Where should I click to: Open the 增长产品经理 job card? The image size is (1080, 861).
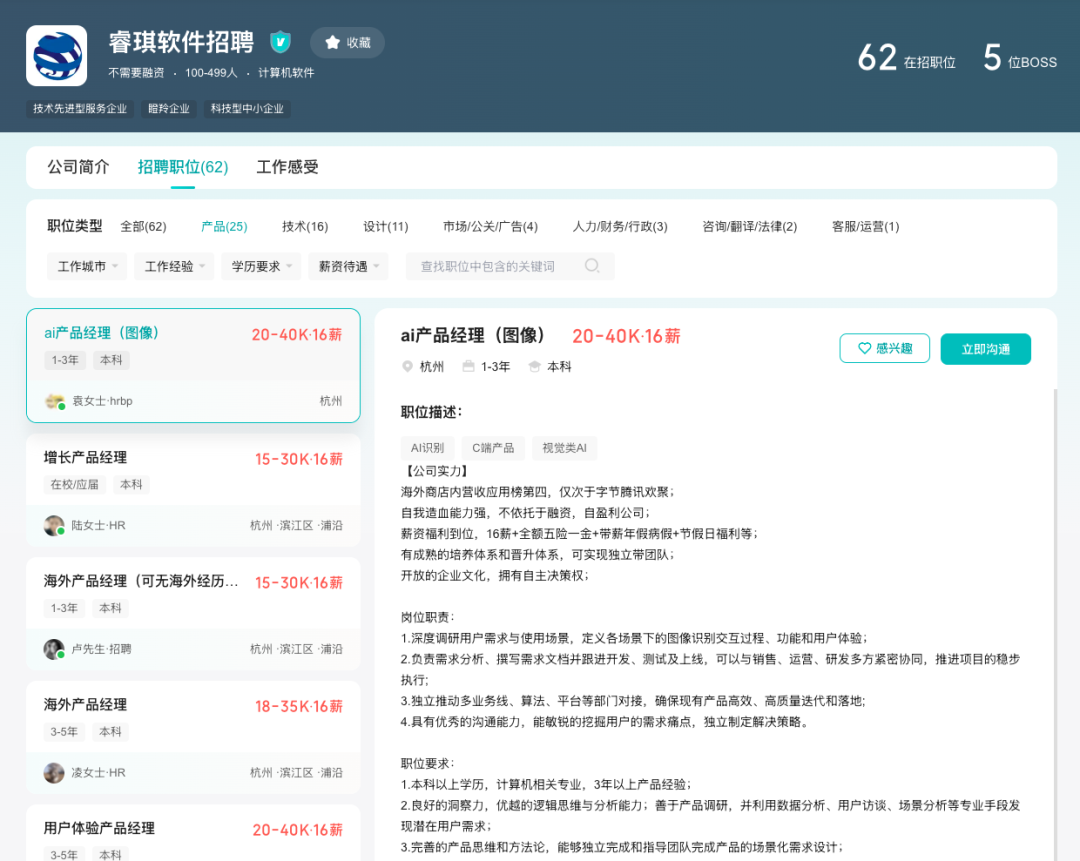(193, 490)
